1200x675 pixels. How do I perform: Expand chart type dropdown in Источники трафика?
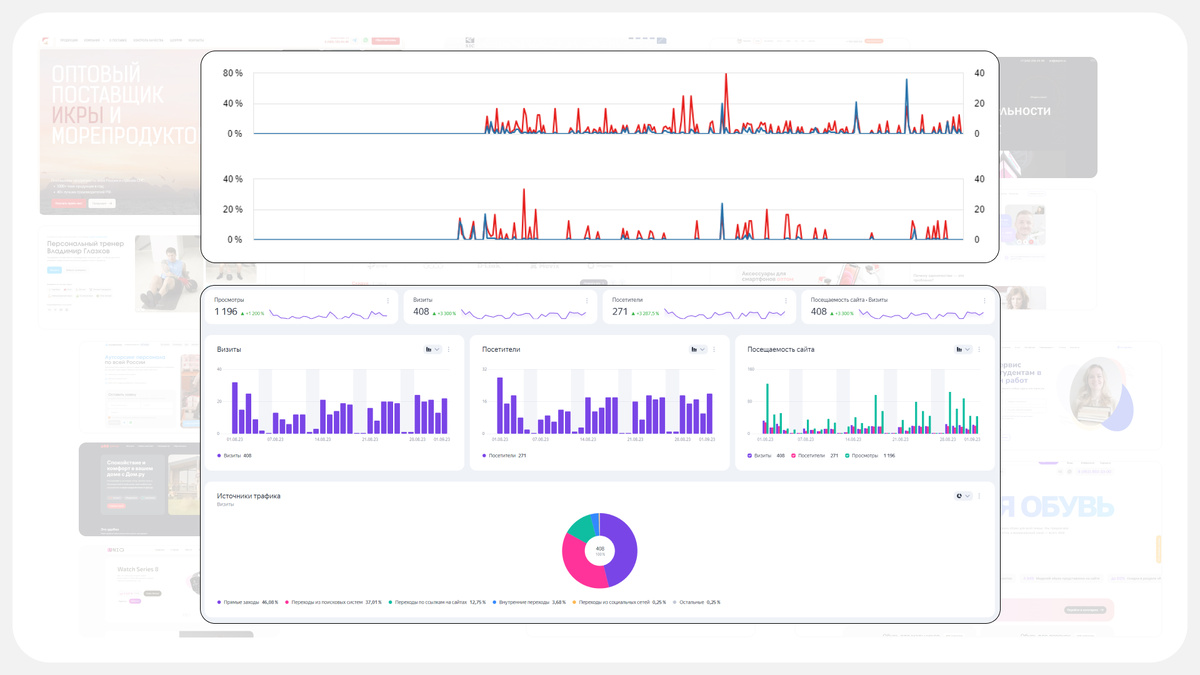(964, 495)
